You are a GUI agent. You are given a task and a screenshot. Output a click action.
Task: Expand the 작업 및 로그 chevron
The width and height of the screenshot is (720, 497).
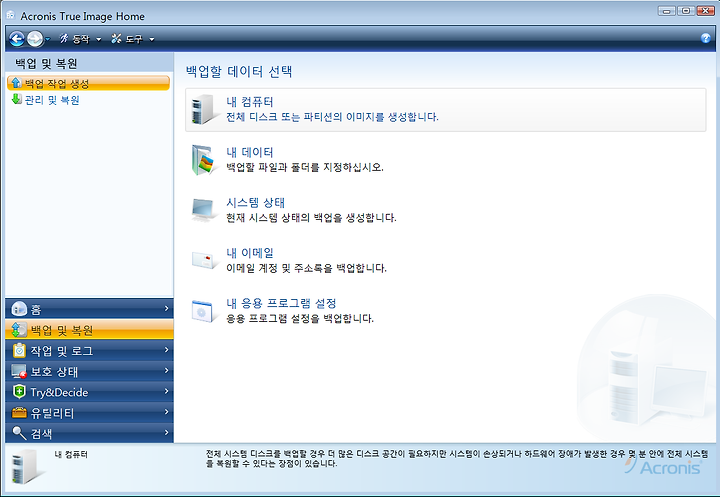point(167,350)
